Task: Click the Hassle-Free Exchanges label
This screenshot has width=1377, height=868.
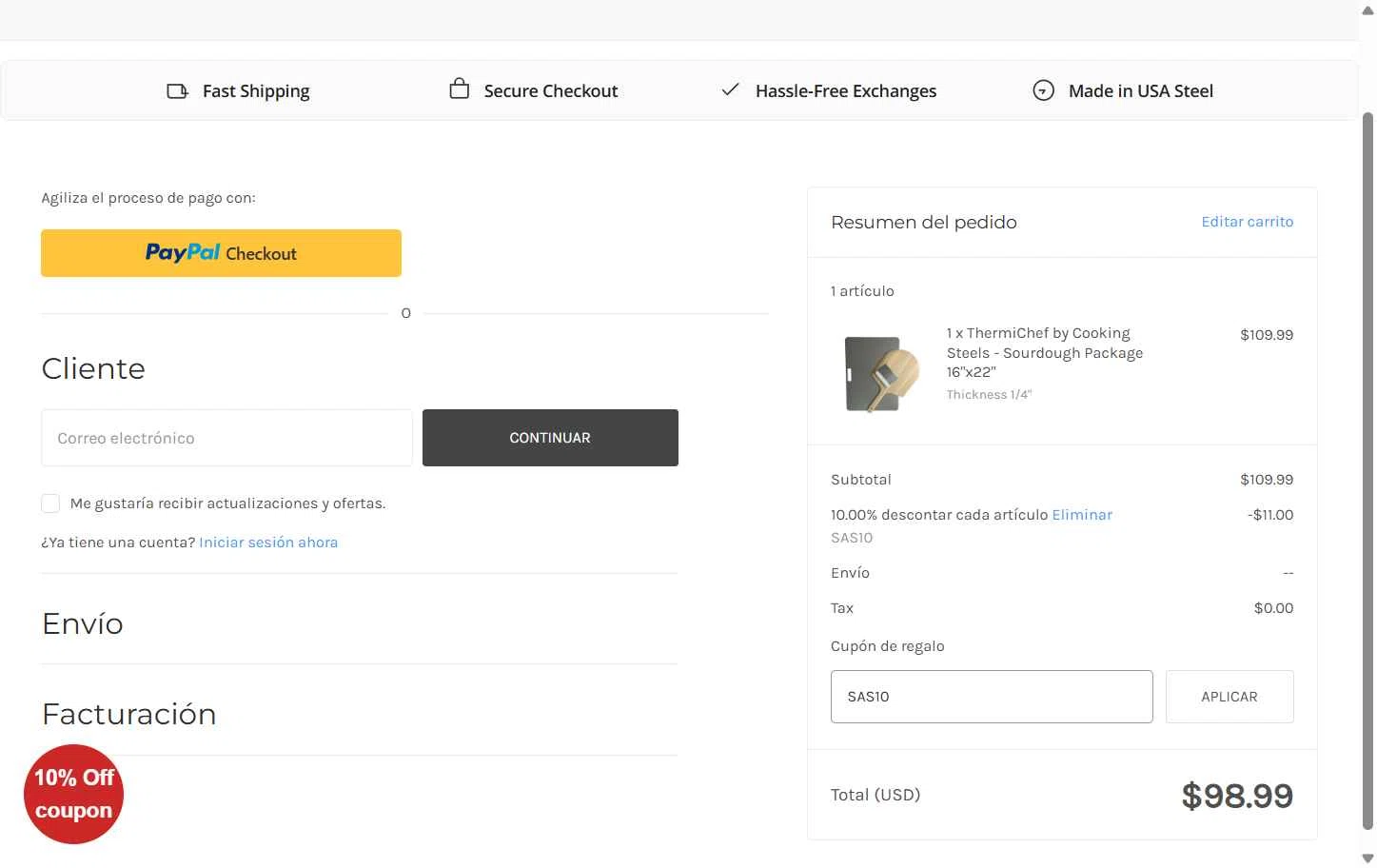Action: [x=846, y=91]
